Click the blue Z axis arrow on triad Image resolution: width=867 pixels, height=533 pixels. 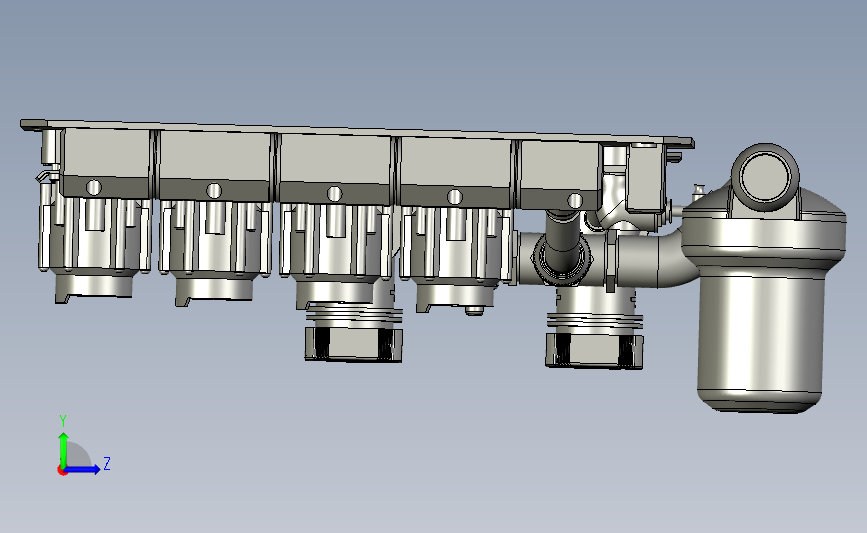pyautogui.click(x=82, y=469)
